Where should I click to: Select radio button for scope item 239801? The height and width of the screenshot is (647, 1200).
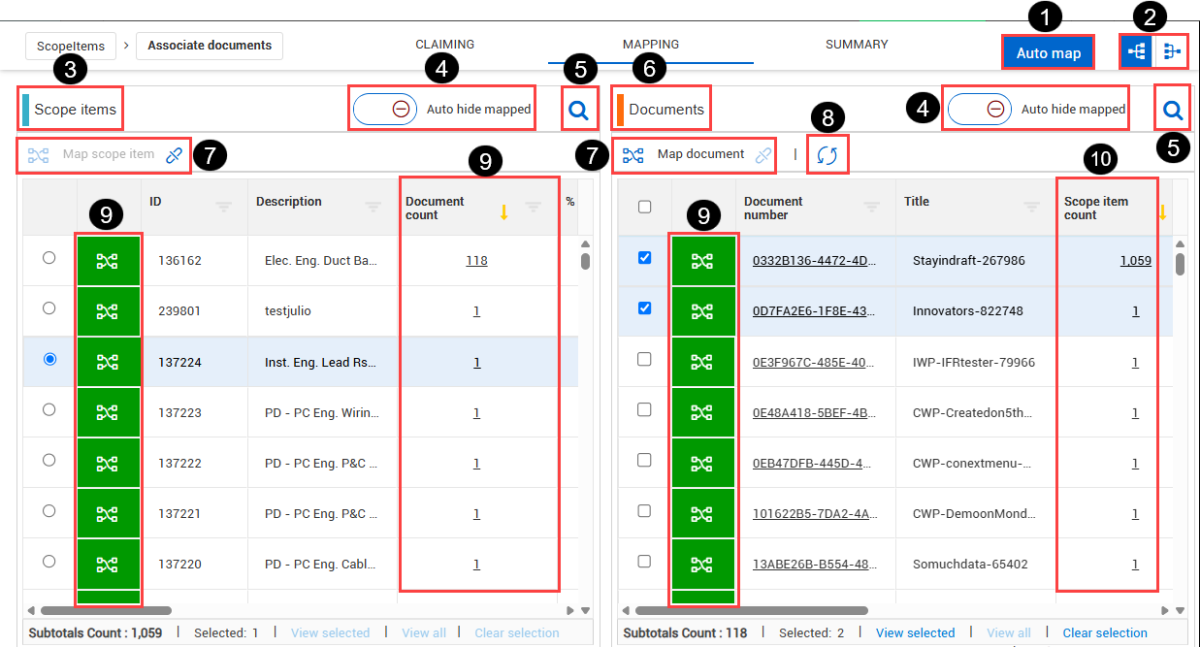pyautogui.click(x=49, y=309)
